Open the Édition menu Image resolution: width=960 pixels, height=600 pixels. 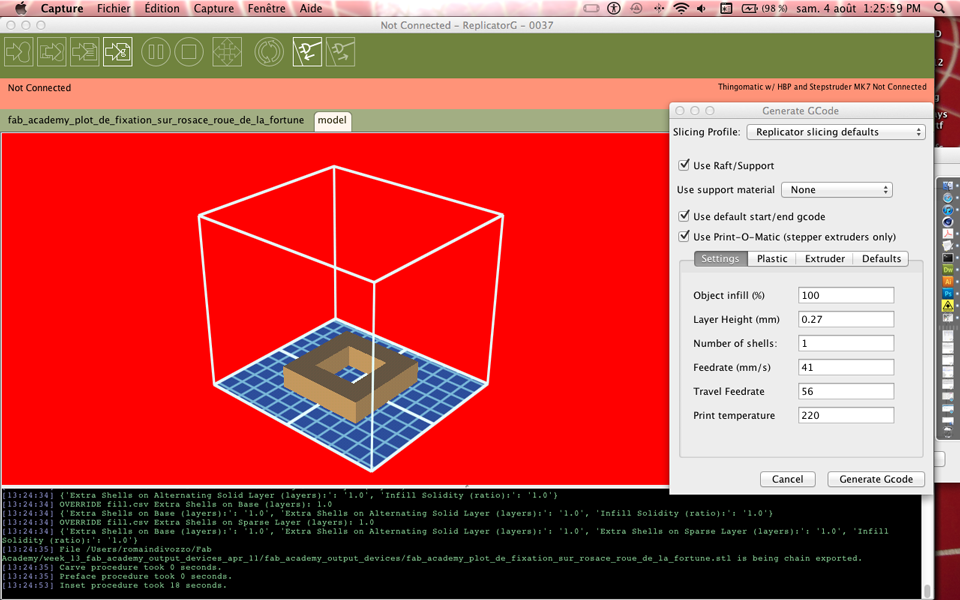[x=162, y=8]
